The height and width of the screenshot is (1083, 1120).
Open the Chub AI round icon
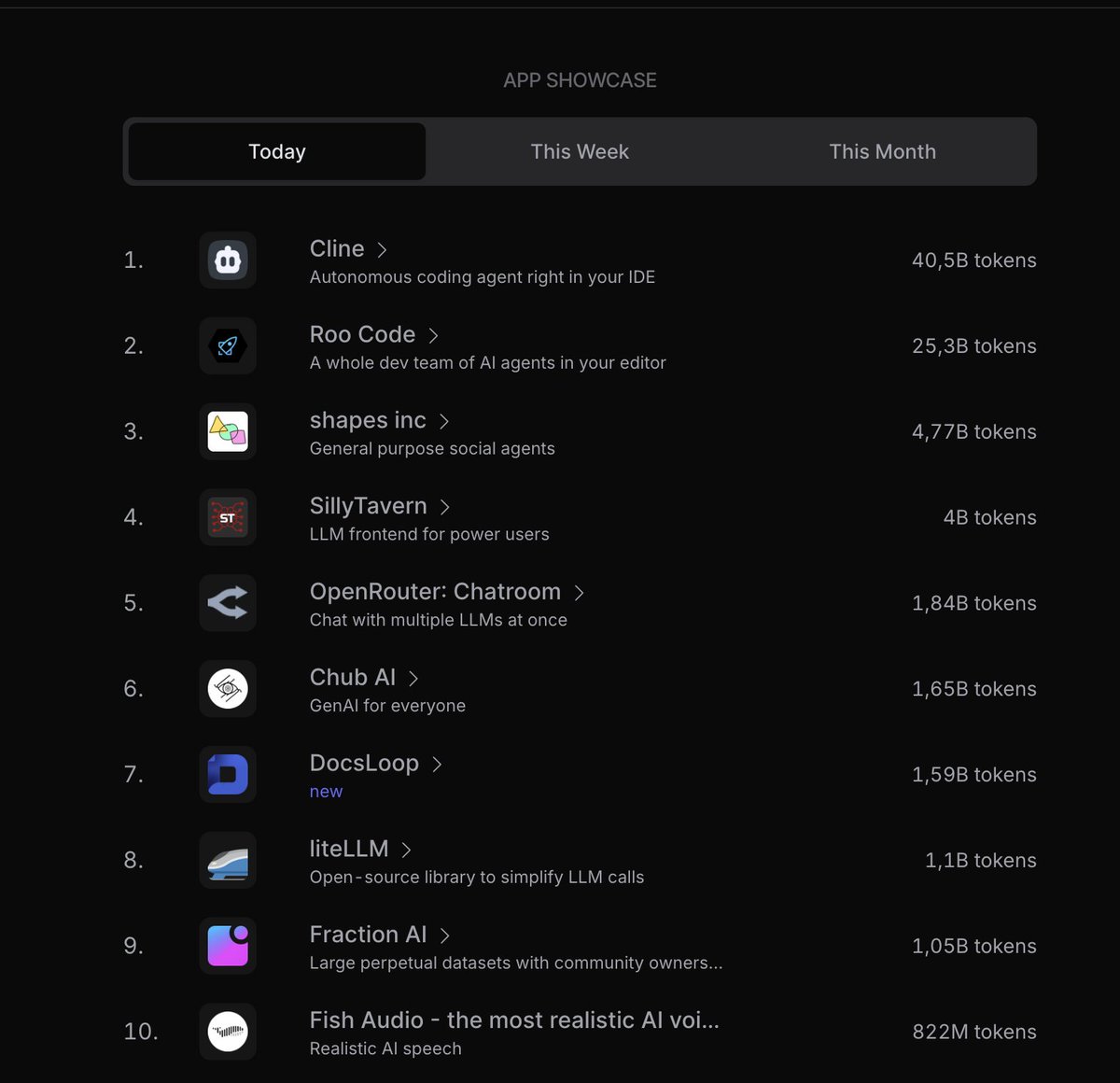228,689
